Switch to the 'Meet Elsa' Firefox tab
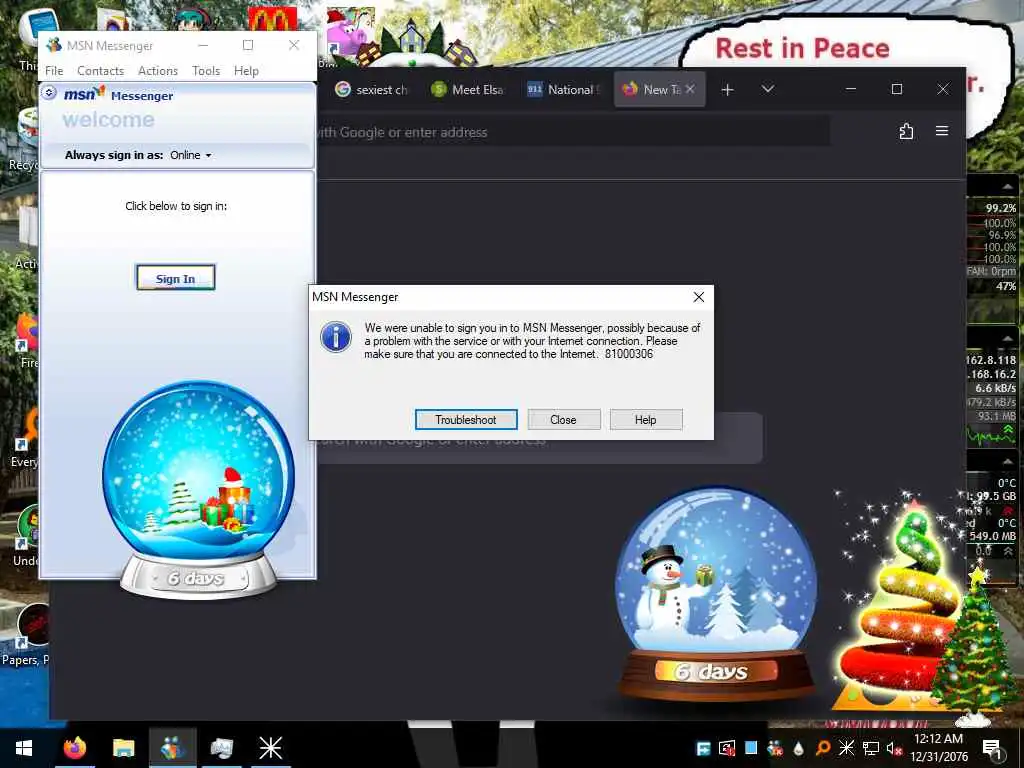The width and height of the screenshot is (1024, 768). click(467, 89)
